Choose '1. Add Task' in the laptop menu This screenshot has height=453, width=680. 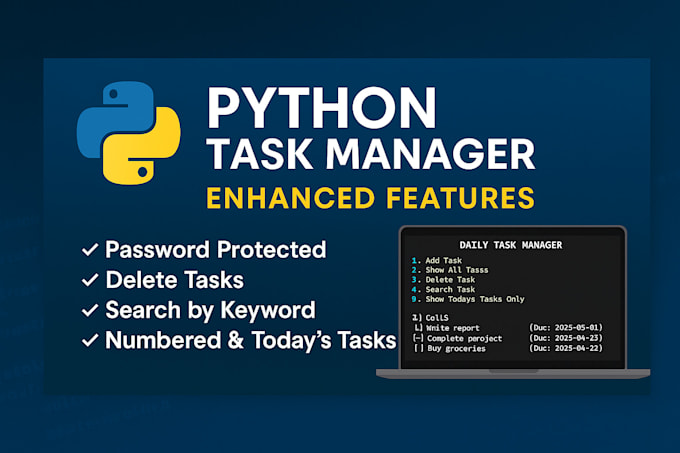coord(437,261)
